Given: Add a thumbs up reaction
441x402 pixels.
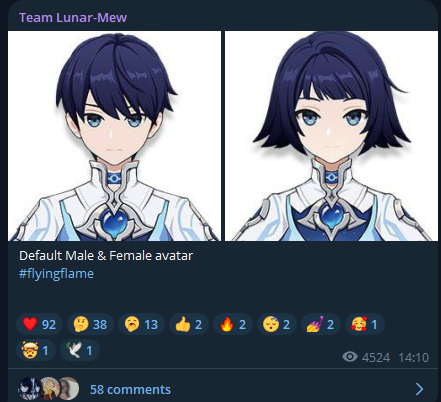Looking at the screenshot, I should click(x=189, y=324).
